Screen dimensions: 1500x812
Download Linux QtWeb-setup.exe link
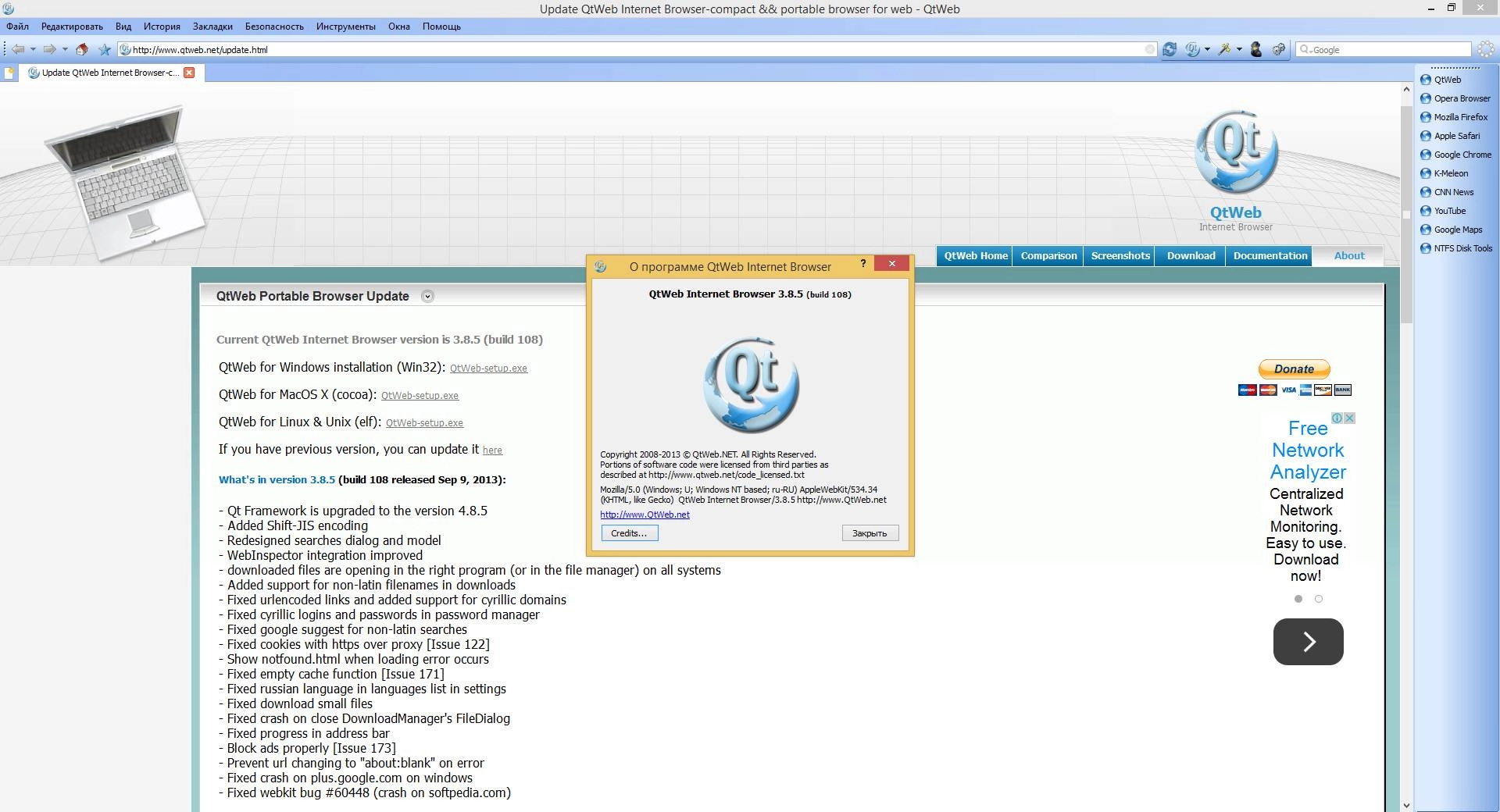424,423
